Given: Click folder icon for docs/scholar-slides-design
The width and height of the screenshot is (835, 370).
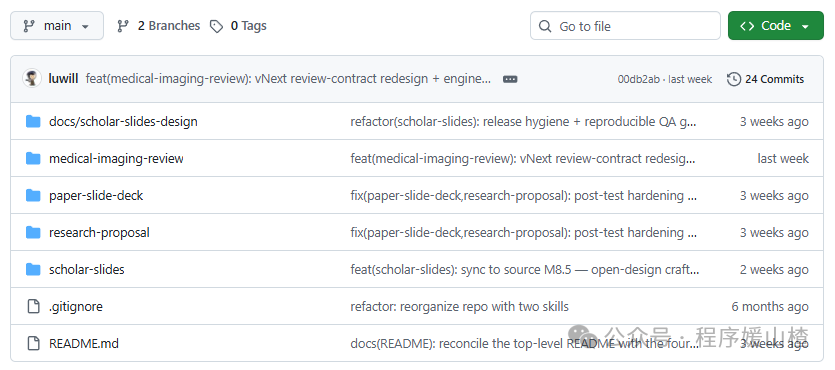Looking at the screenshot, I should 33,121.
